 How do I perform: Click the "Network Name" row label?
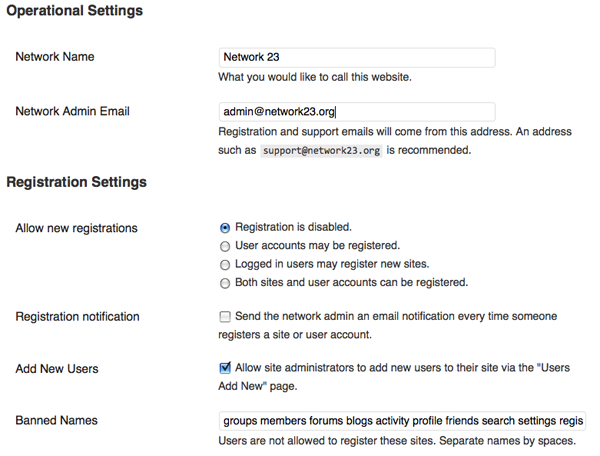pos(55,57)
